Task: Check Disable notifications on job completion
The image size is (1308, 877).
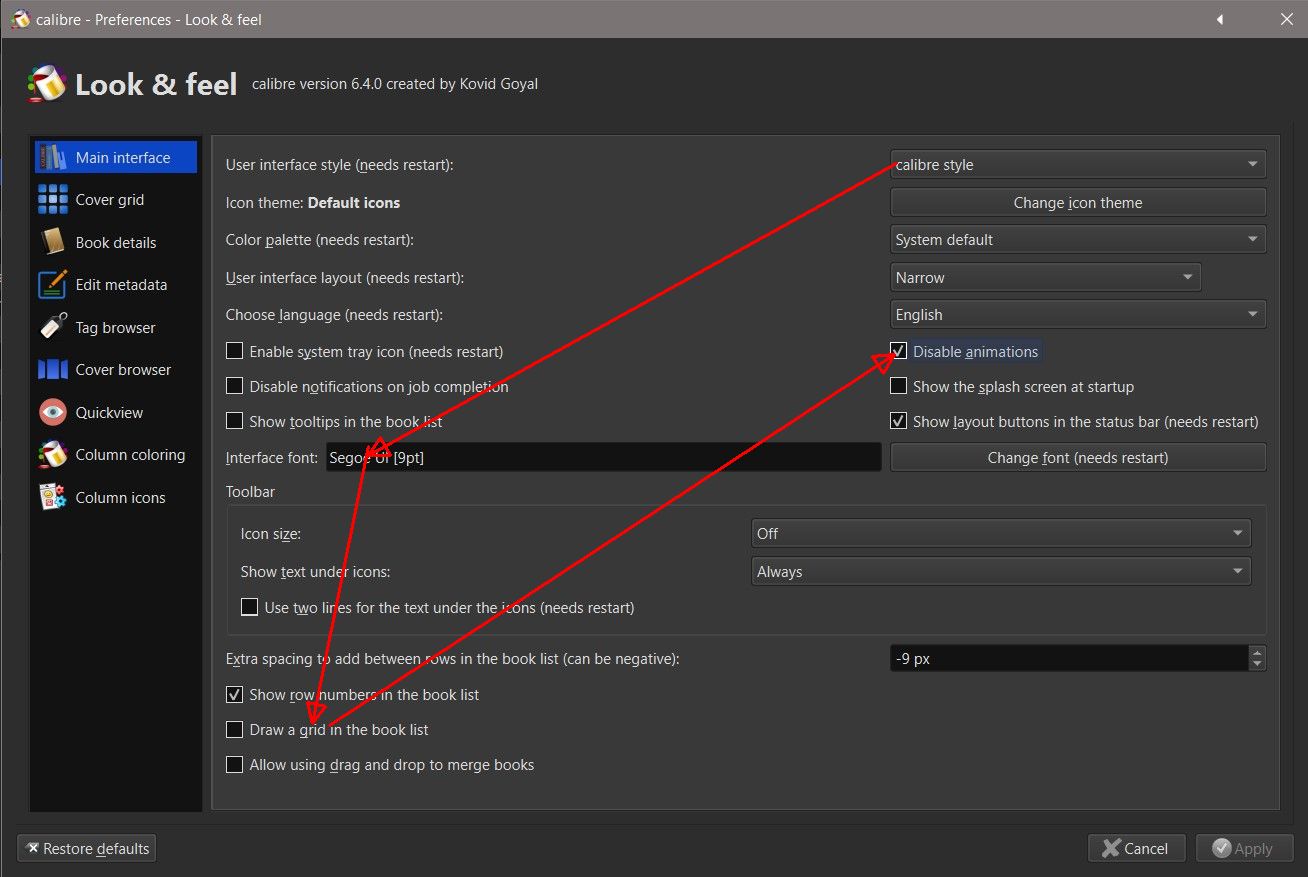Action: (x=234, y=386)
